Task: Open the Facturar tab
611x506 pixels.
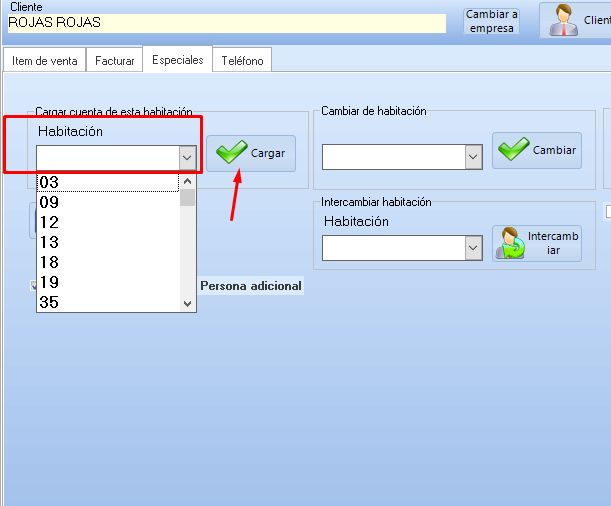Action: point(114,61)
